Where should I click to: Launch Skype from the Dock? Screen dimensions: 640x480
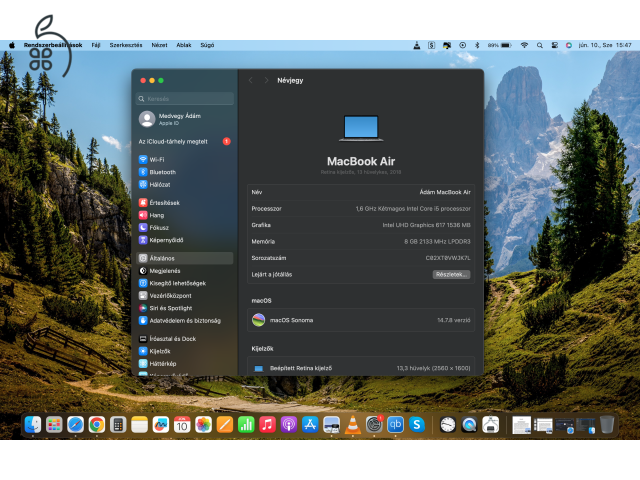point(417,425)
